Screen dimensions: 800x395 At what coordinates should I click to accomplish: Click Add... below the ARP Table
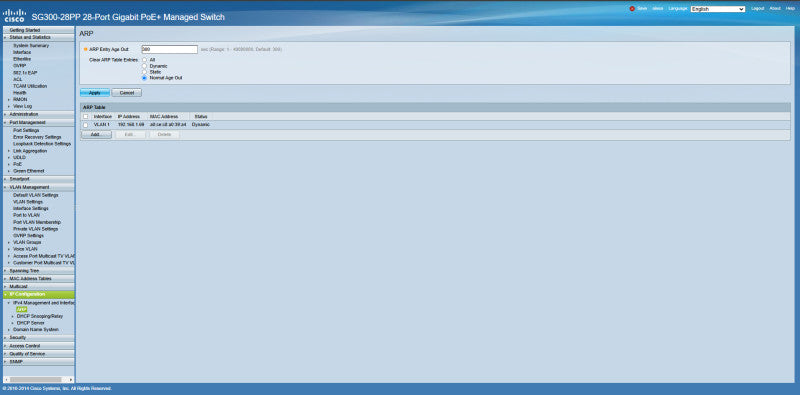(96, 134)
